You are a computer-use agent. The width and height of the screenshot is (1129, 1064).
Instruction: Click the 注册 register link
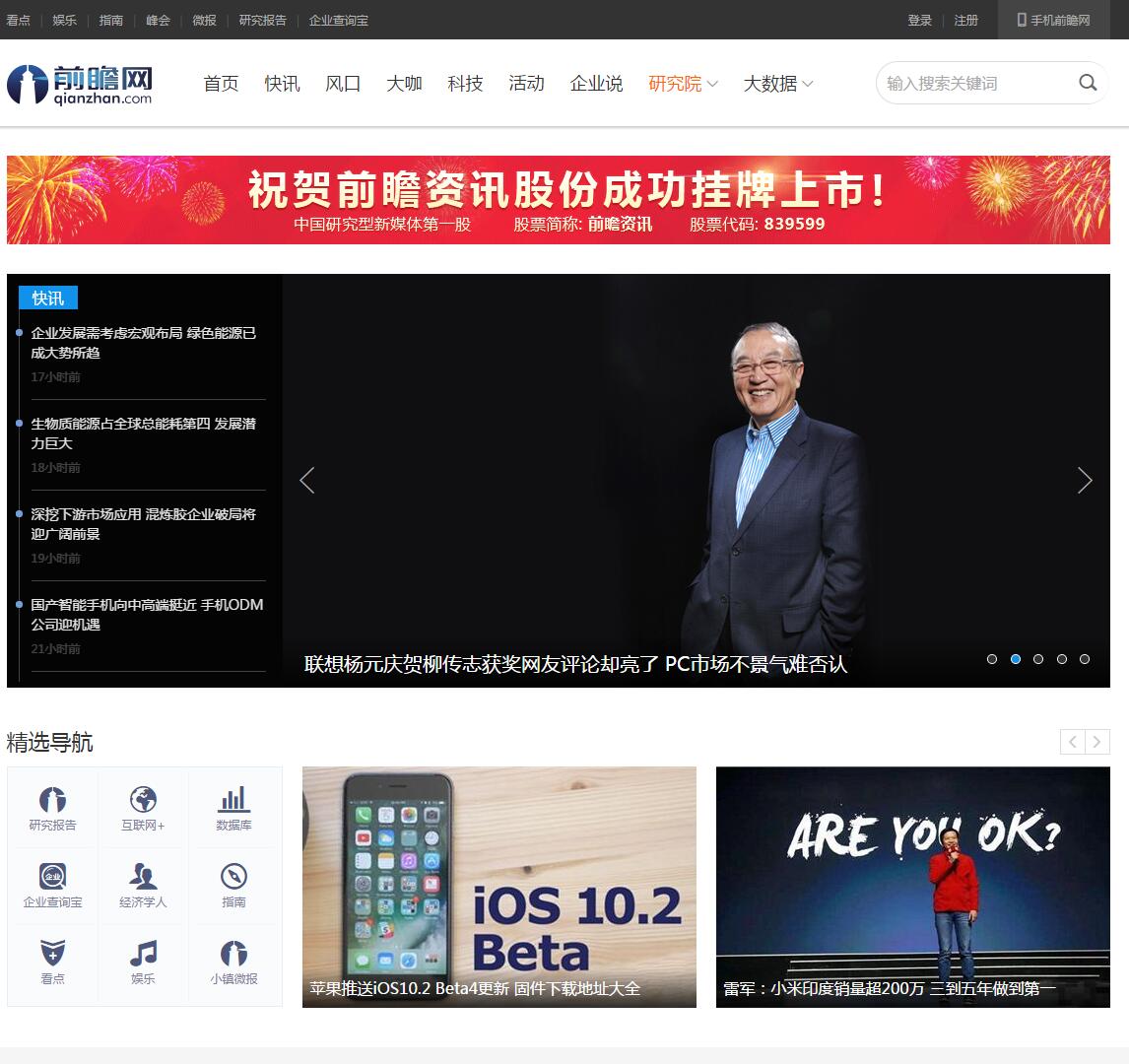(966, 20)
